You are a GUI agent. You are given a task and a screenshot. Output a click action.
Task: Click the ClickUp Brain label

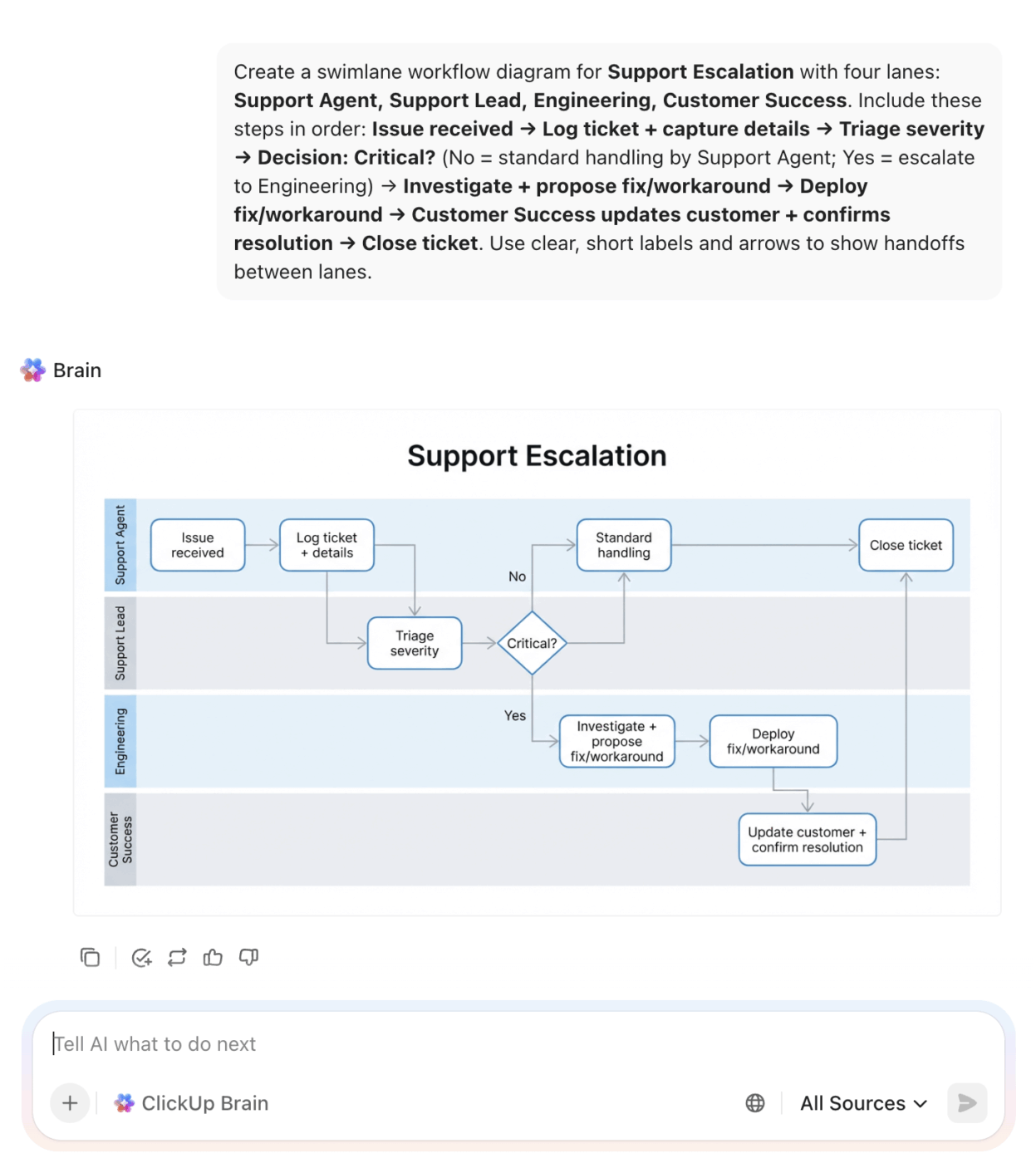coord(205,1103)
